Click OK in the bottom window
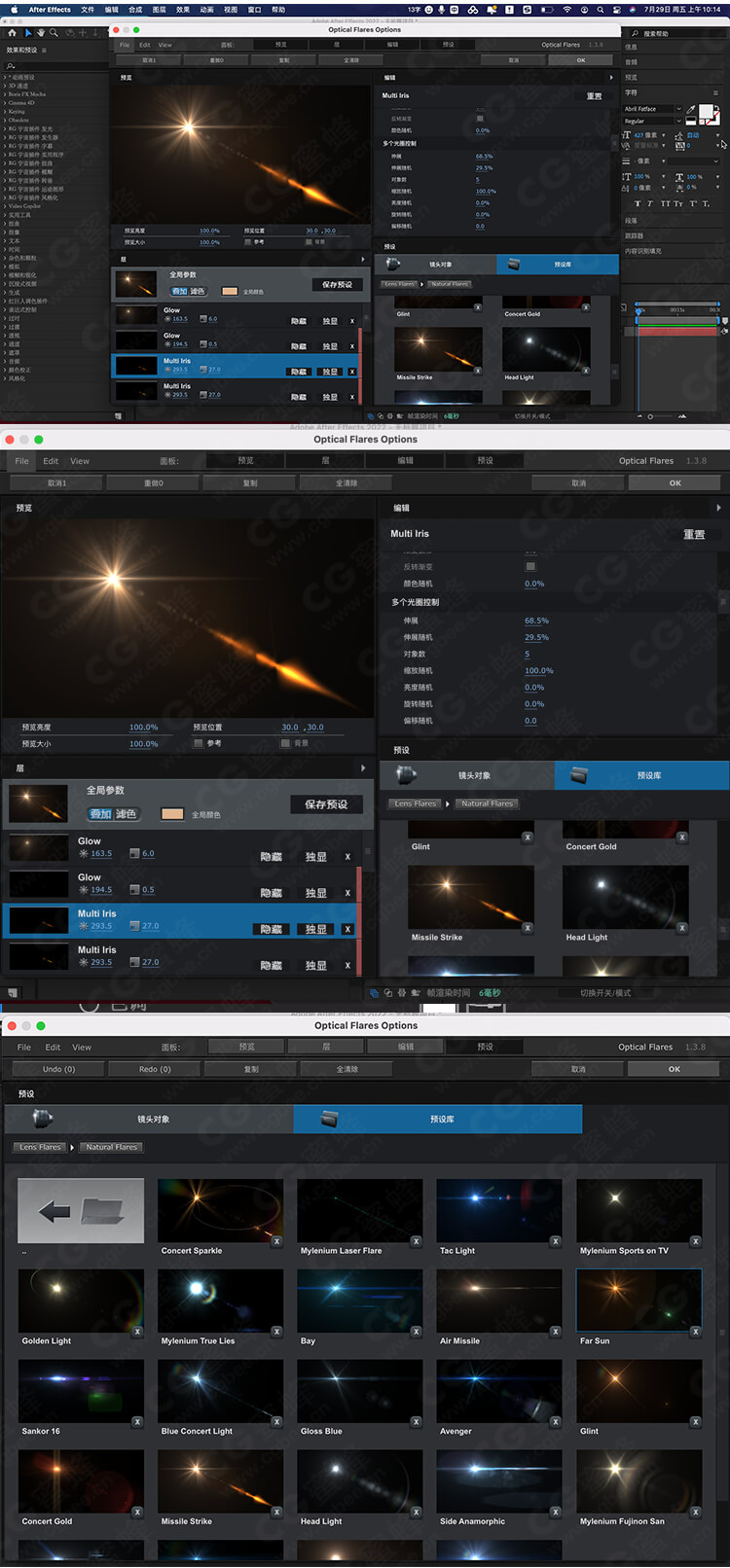Viewport: 730px width, 1568px height. click(675, 1069)
